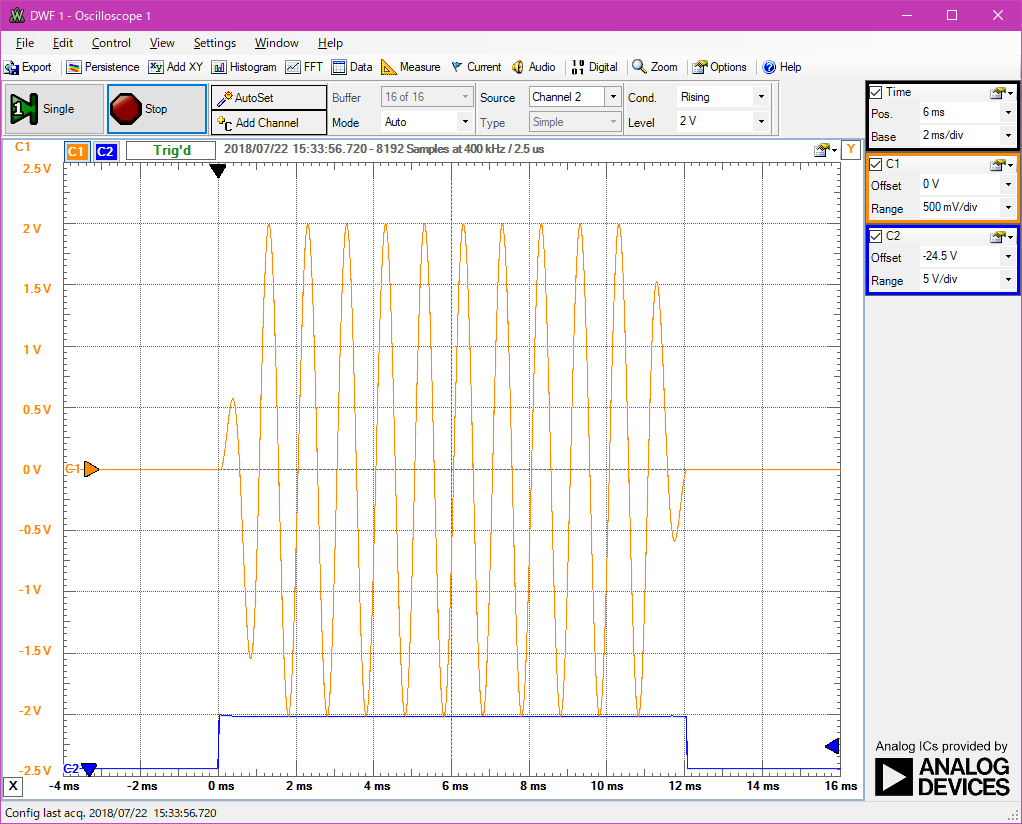Viewport: 1022px width, 824px height.
Task: Click the DWF application title icon
Action: [x=16, y=15]
